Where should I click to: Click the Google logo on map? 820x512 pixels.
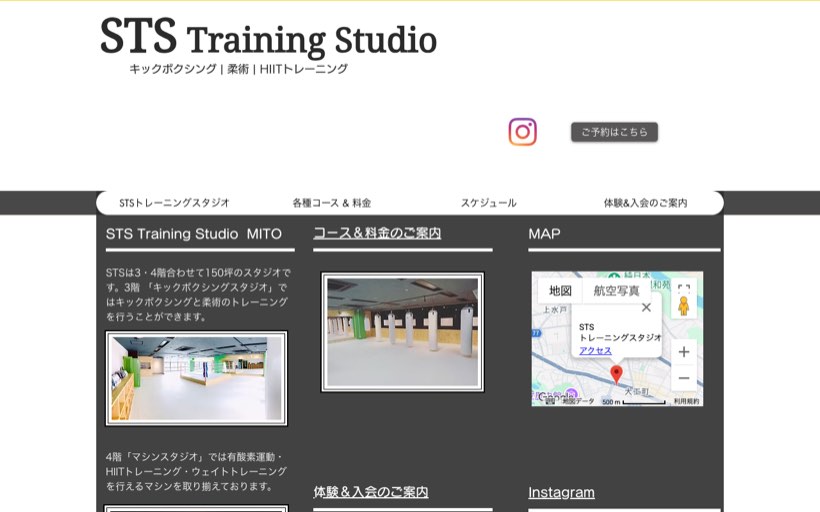[x=555, y=397]
